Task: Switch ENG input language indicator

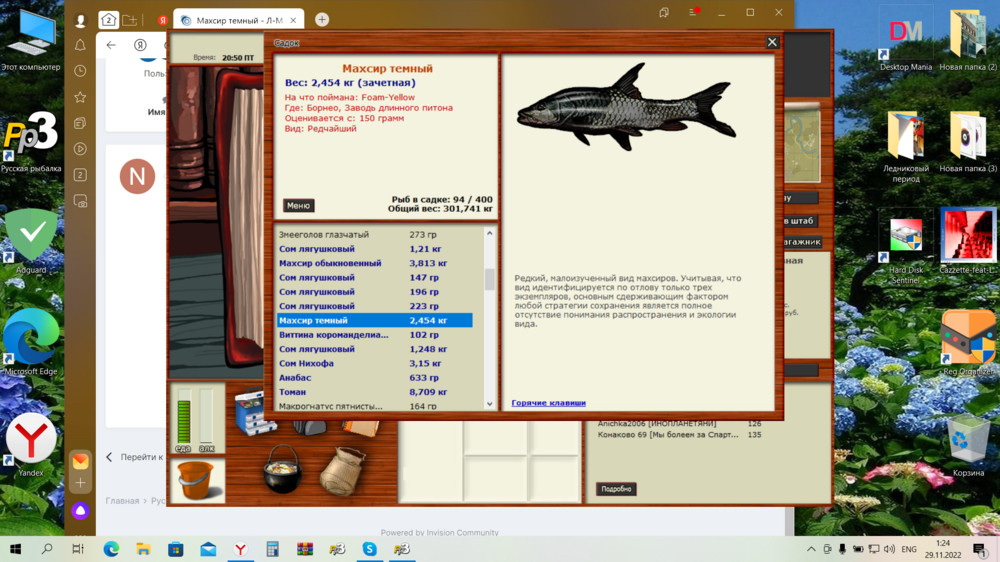Action: (909, 549)
